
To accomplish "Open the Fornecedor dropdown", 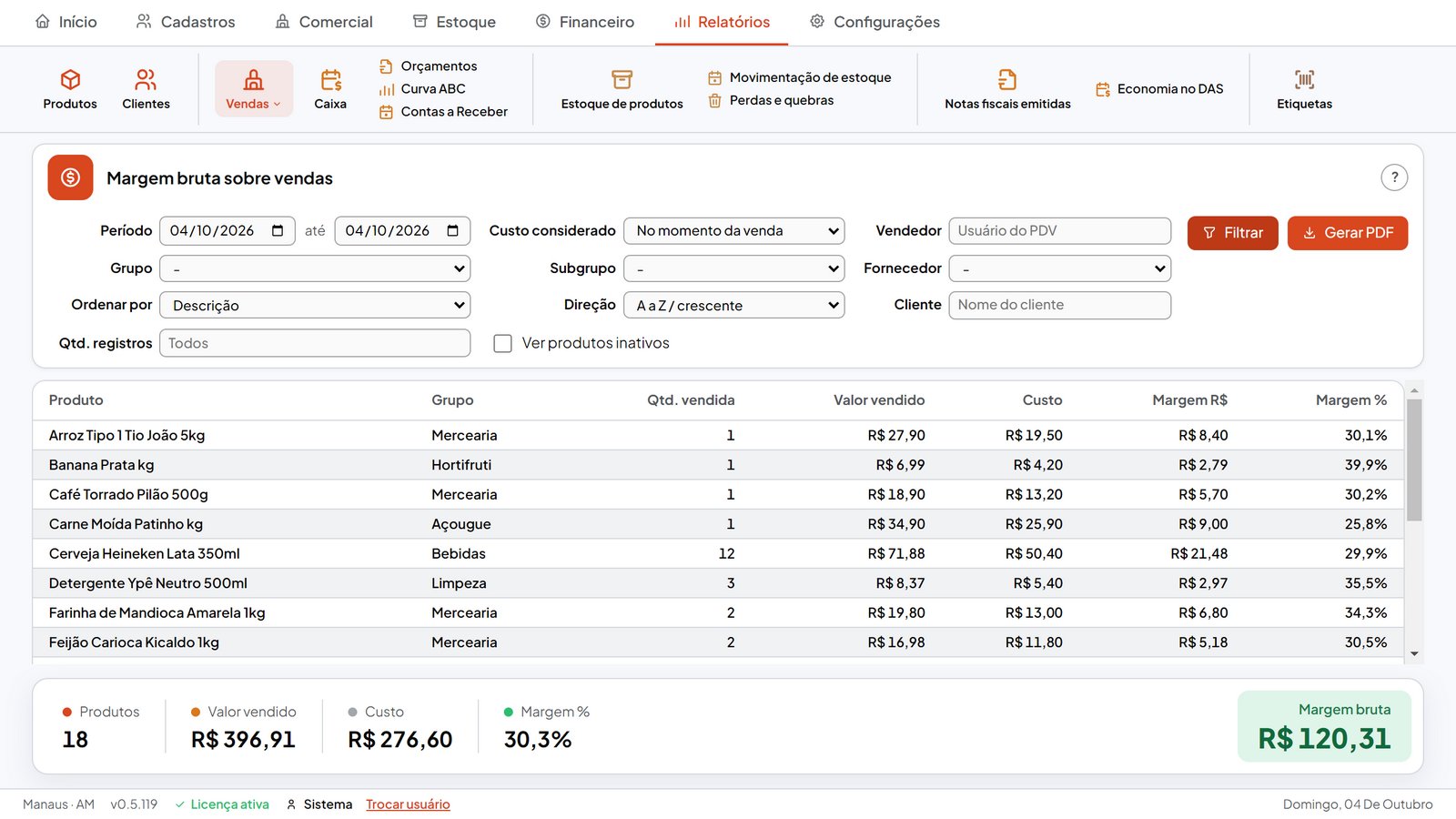I will [x=1059, y=268].
